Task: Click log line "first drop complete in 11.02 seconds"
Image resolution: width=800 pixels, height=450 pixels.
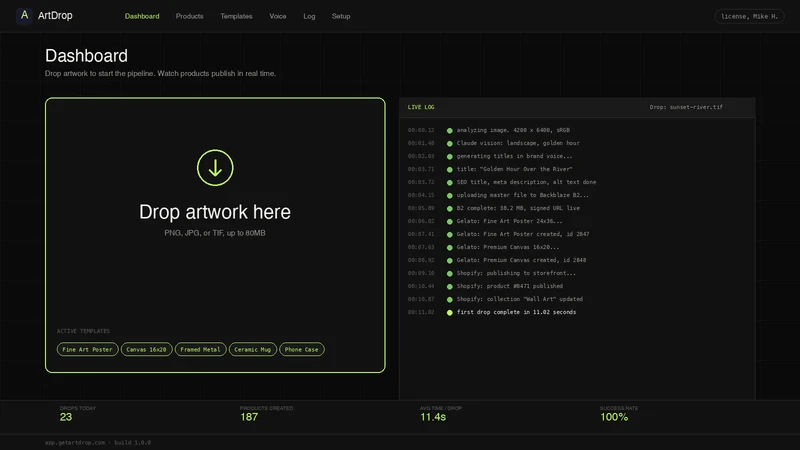Action: click(516, 312)
